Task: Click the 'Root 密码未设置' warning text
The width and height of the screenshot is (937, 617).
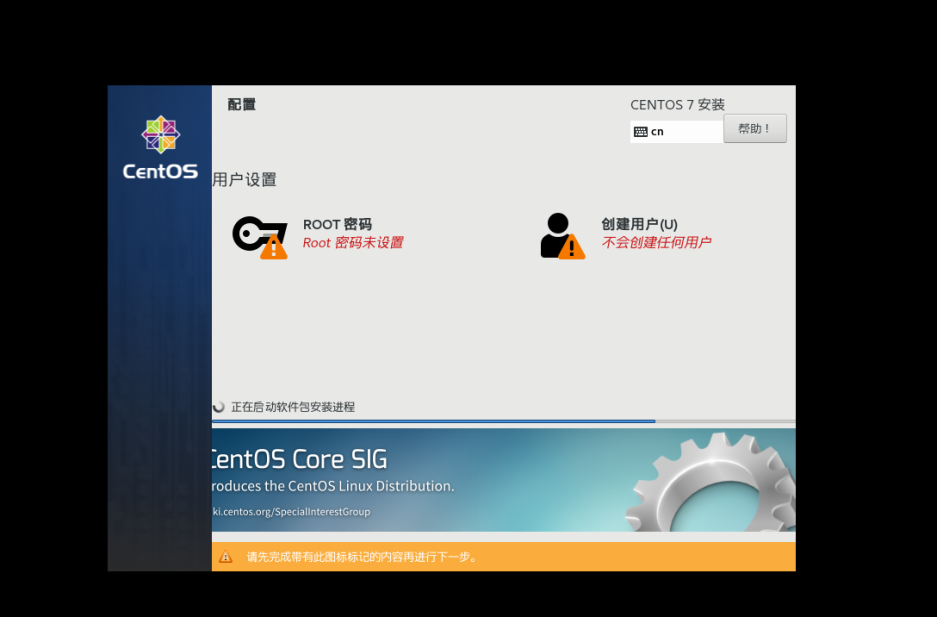Action: click(x=353, y=242)
